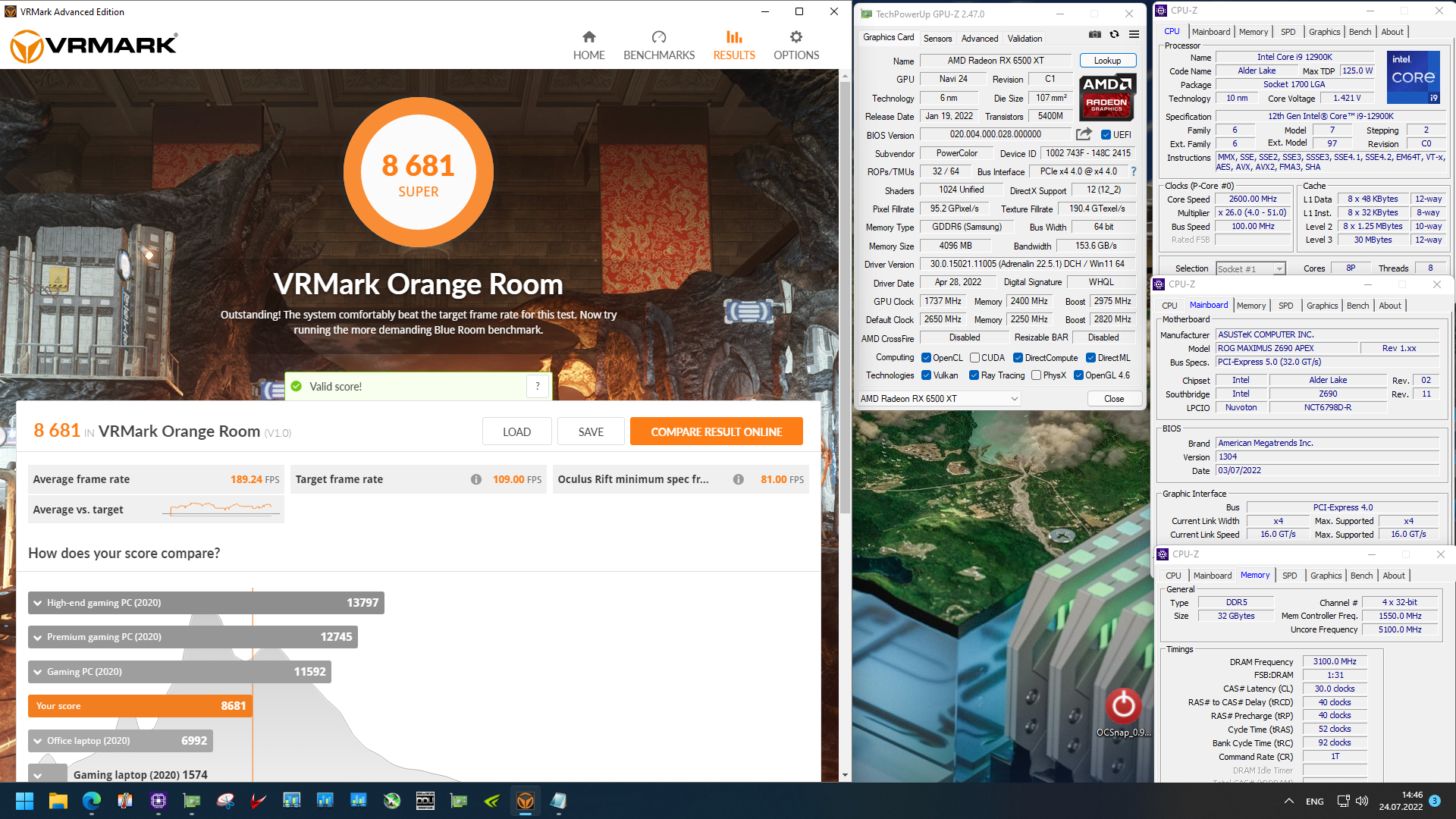The width and height of the screenshot is (1456, 819).
Task: Toggle the CUDA checkbox
Action: coord(974,358)
